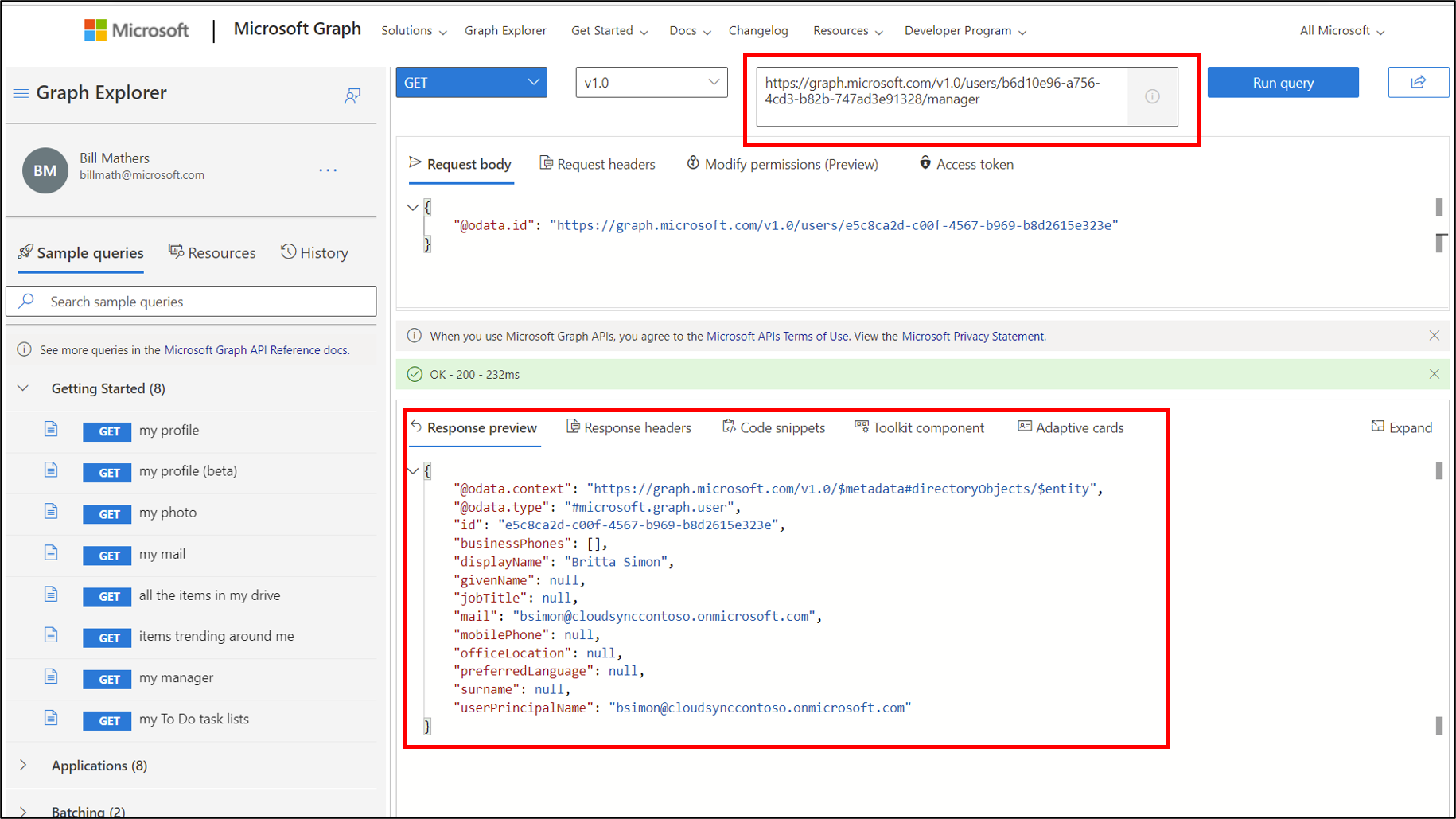Go to Graph Explorer nav link
The height and width of the screenshot is (819, 1456).
click(x=505, y=30)
